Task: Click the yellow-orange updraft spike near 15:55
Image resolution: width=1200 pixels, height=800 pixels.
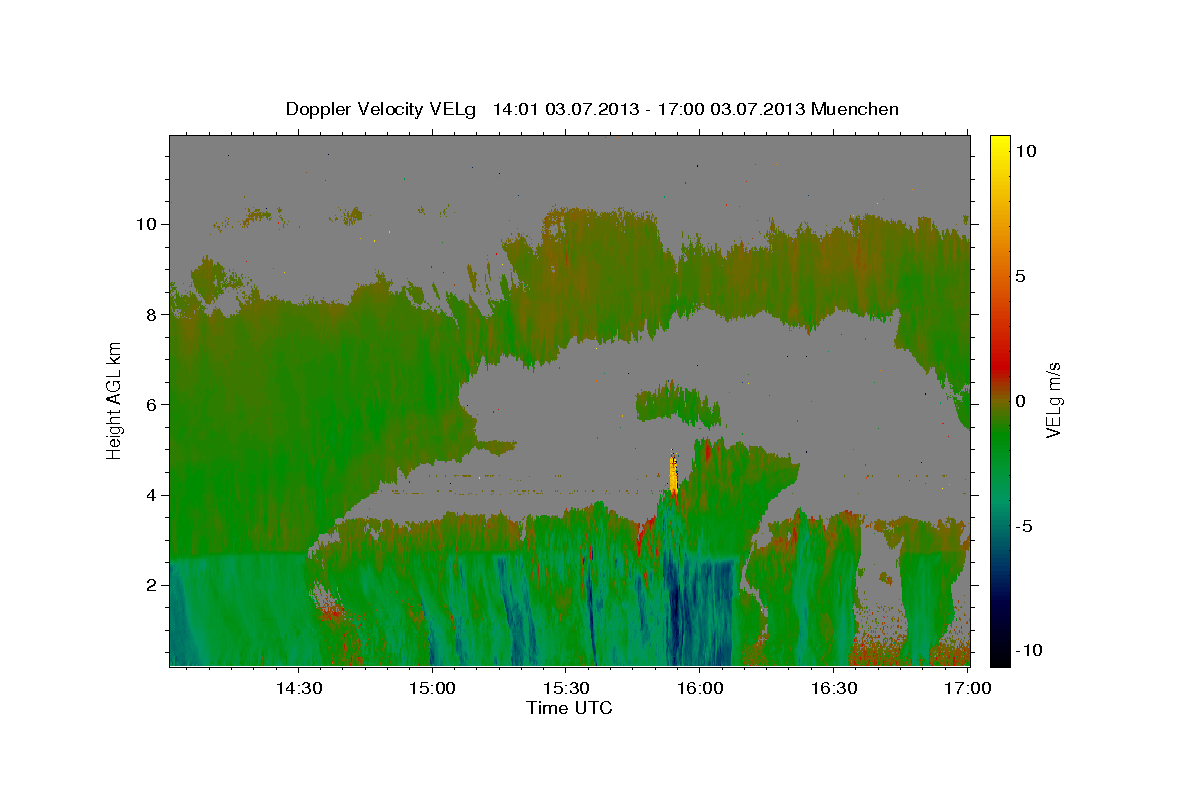Action: pos(673,475)
